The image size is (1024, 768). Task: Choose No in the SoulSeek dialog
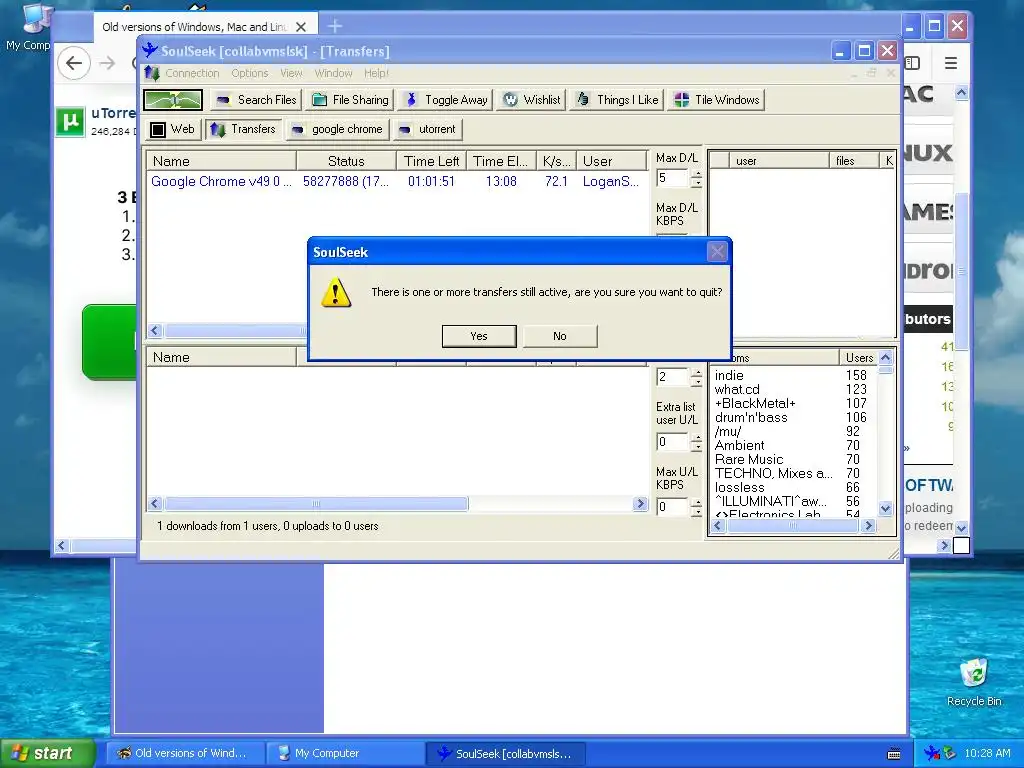click(560, 336)
